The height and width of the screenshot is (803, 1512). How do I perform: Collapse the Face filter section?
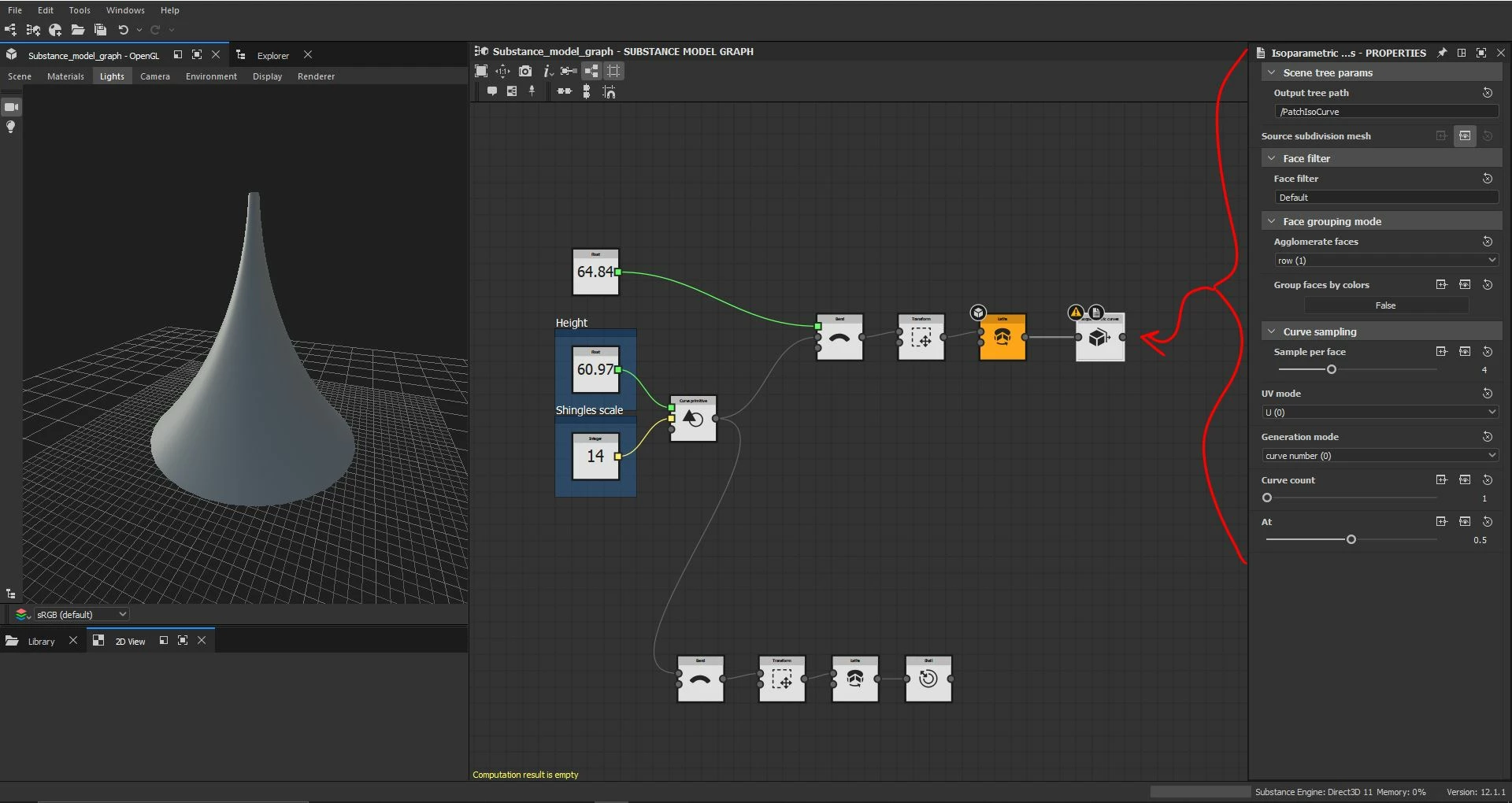[1271, 158]
